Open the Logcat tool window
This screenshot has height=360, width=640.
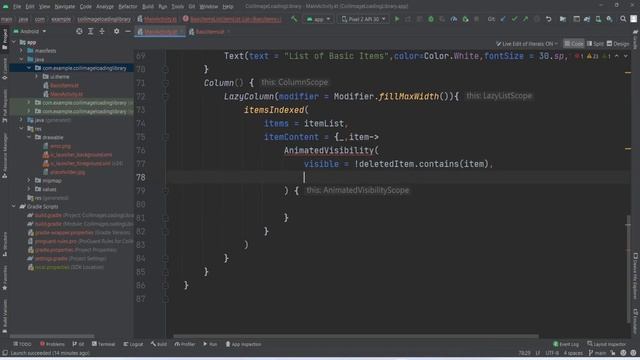pos(133,344)
